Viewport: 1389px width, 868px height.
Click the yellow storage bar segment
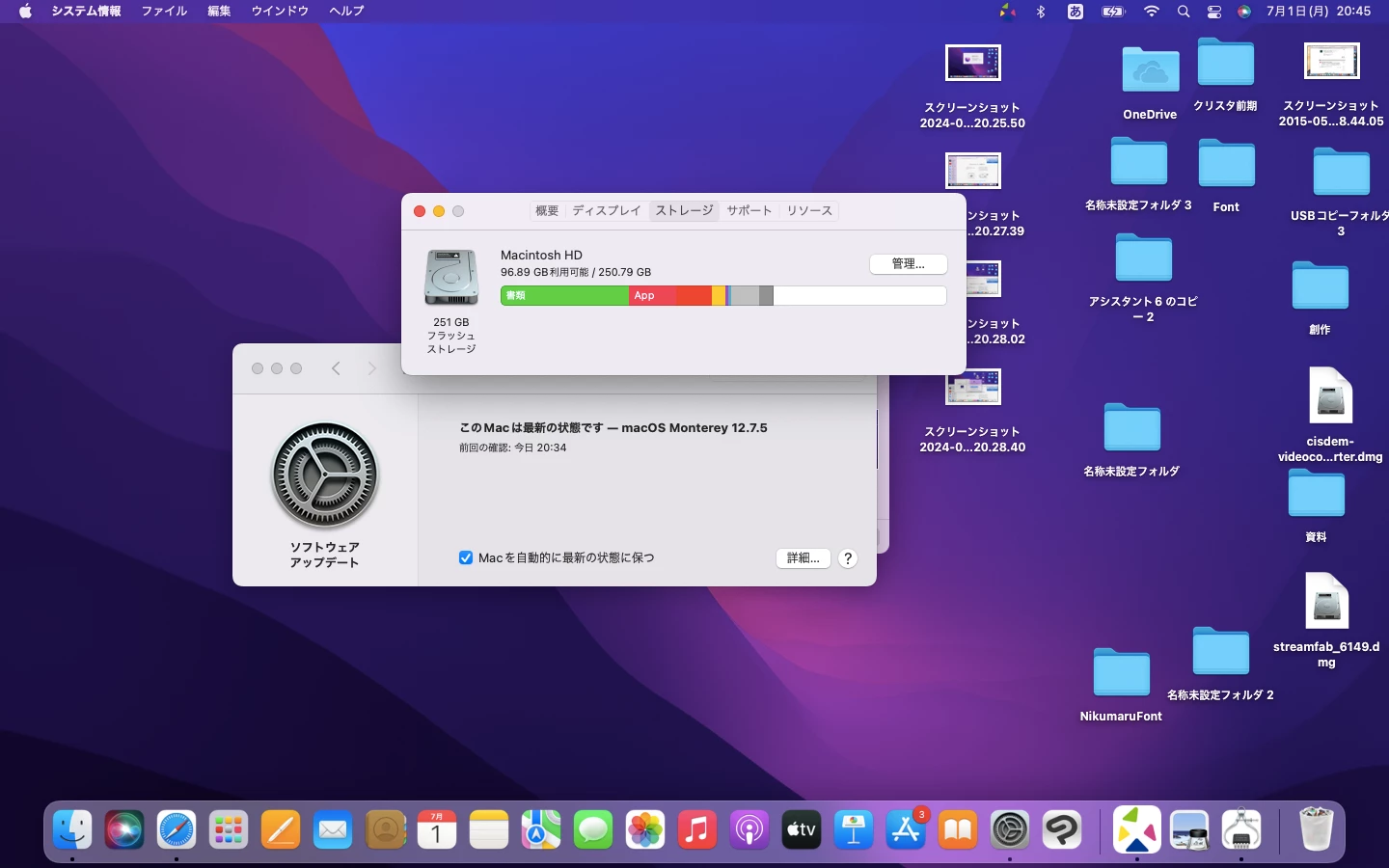pos(719,296)
